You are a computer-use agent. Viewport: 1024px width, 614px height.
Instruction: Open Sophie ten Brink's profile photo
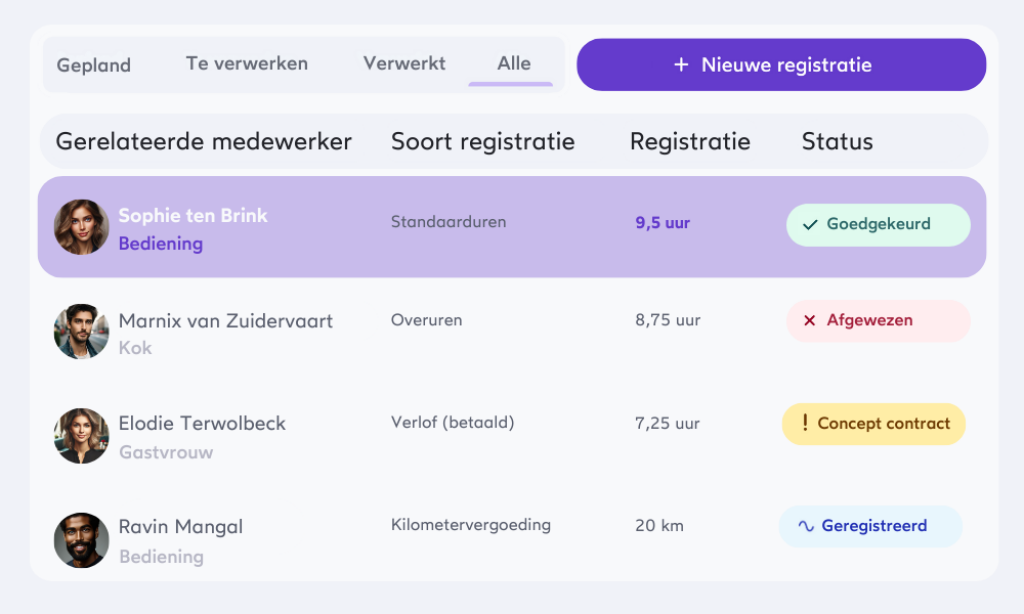[81, 228]
